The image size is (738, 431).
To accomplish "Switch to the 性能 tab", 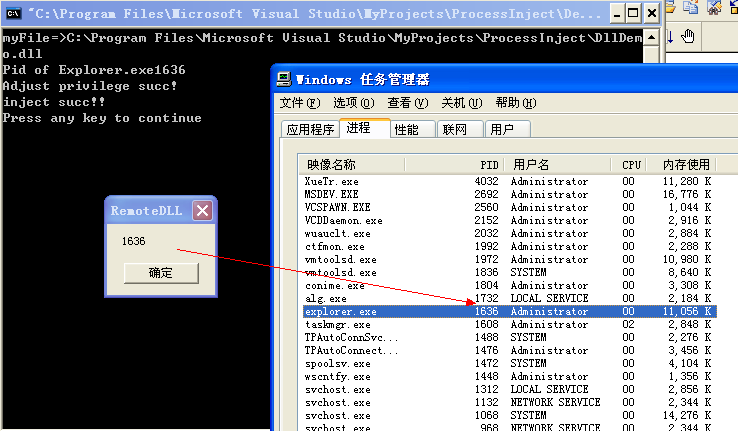I will 413,129.
